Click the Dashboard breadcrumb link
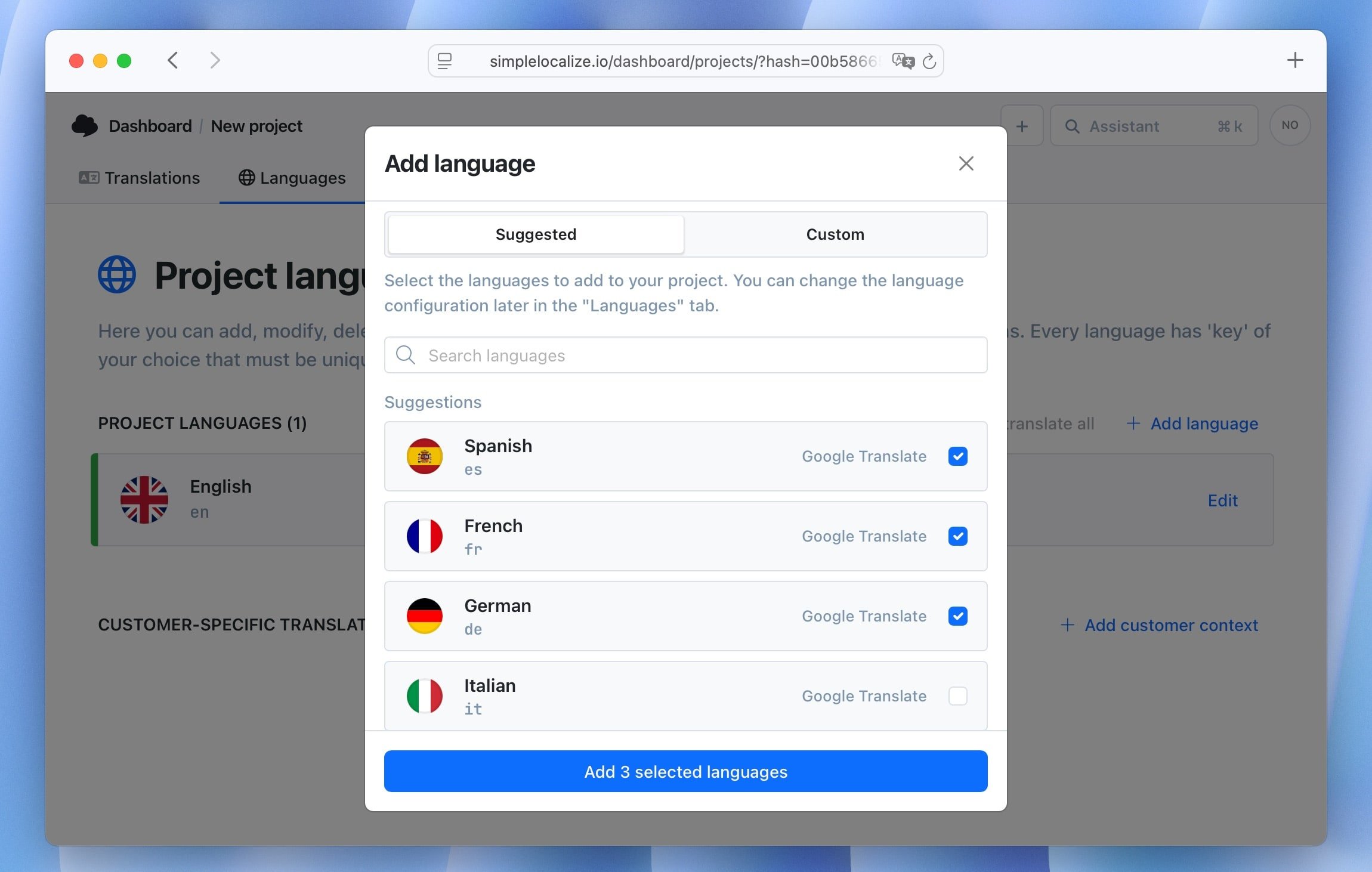The image size is (1372, 872). 150,126
